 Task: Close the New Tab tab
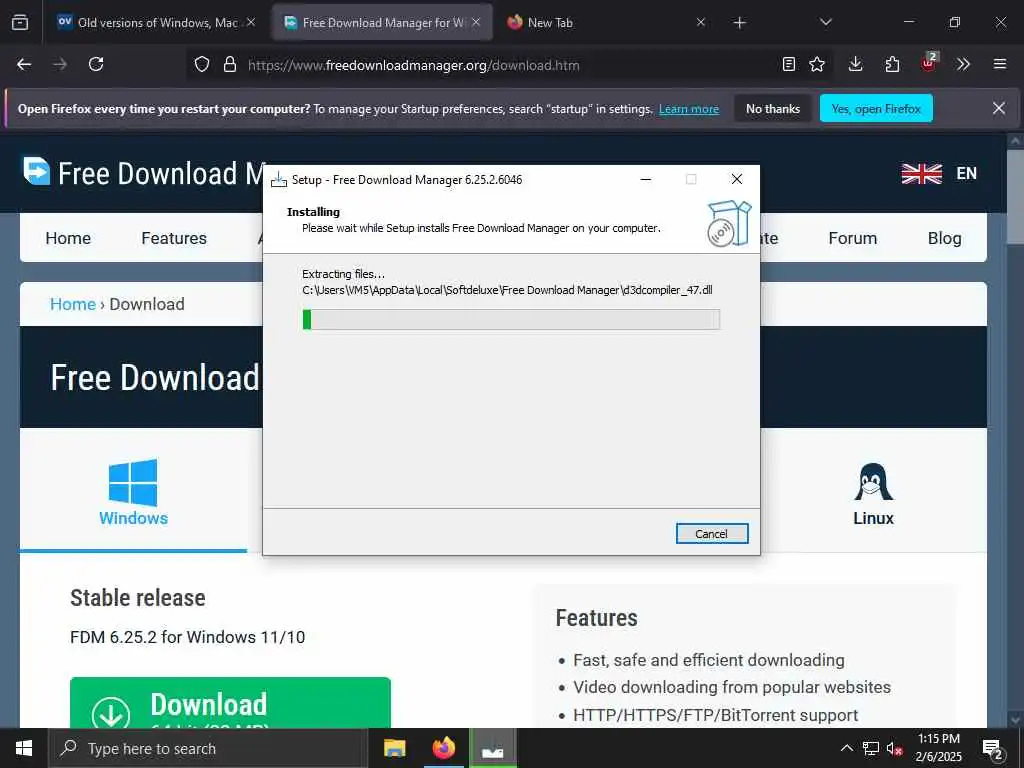pos(701,22)
